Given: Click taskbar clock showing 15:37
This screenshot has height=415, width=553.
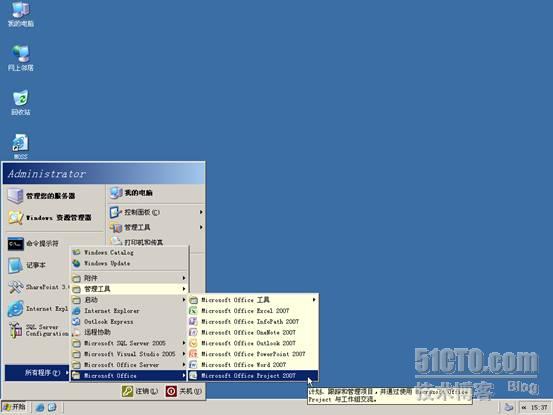Looking at the screenshot, I should 539,408.
